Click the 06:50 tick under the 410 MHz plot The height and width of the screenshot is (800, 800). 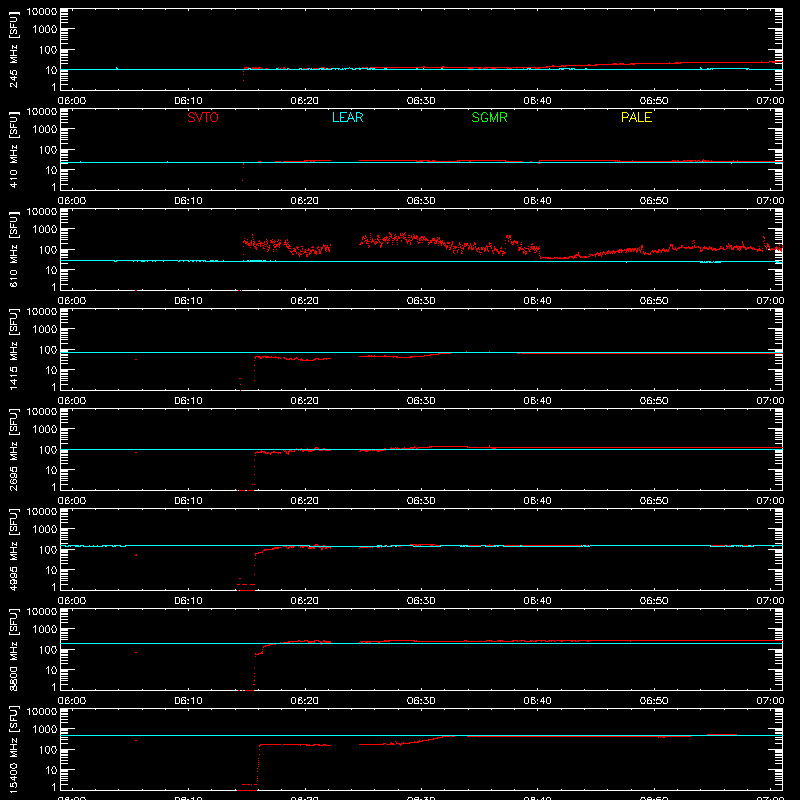(654, 201)
